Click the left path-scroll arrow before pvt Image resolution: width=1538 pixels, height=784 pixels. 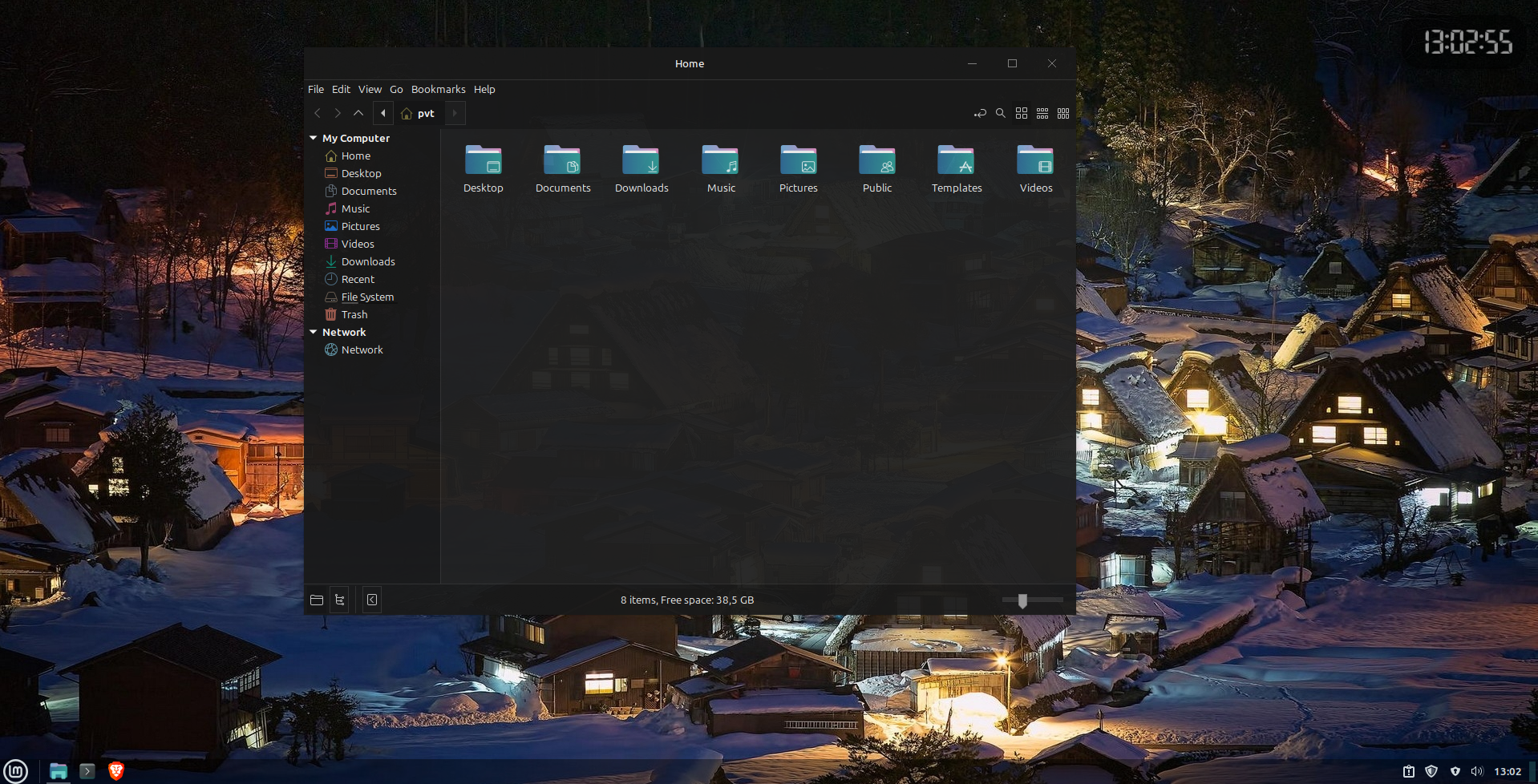pyautogui.click(x=383, y=113)
